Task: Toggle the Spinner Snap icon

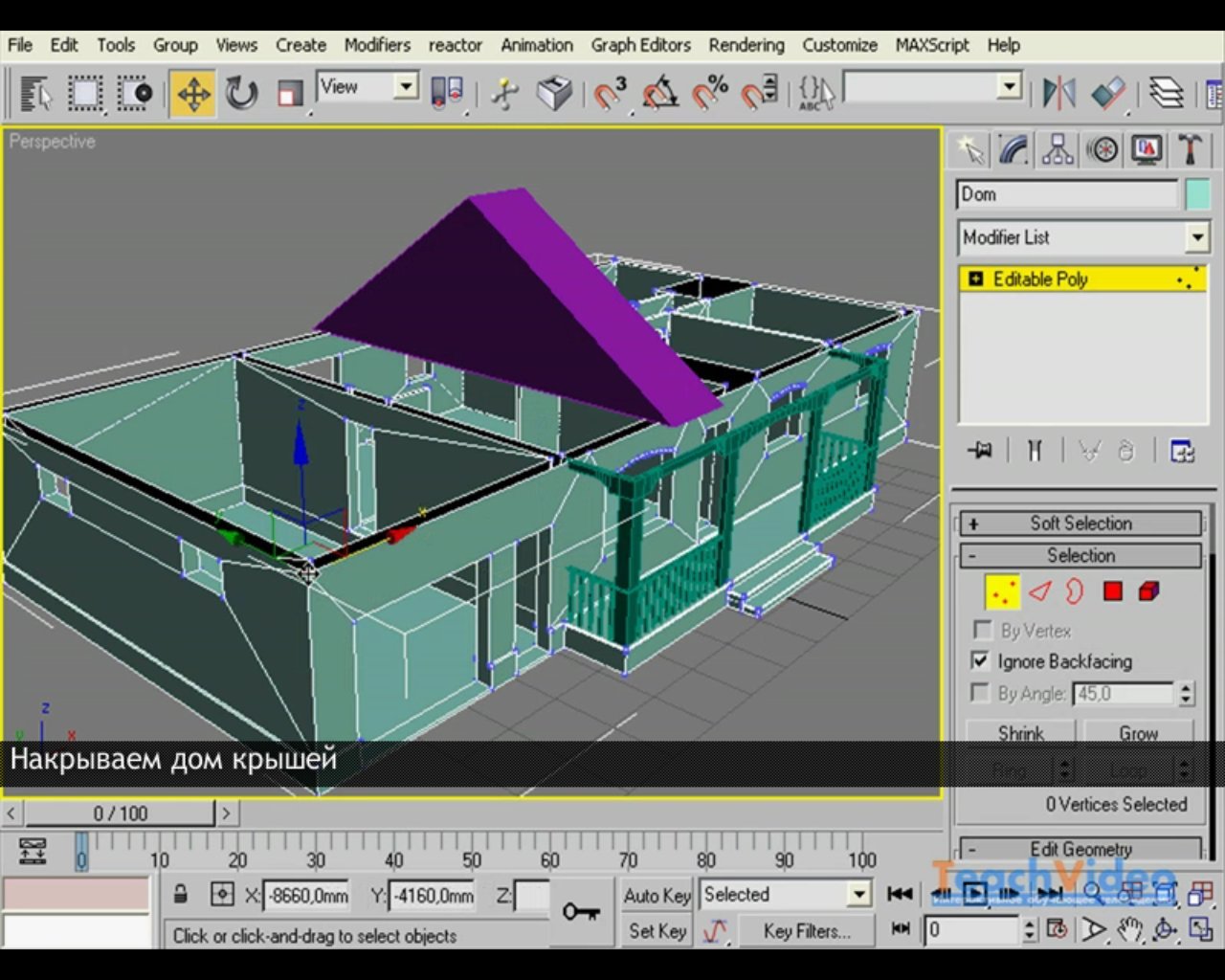Action: click(760, 94)
